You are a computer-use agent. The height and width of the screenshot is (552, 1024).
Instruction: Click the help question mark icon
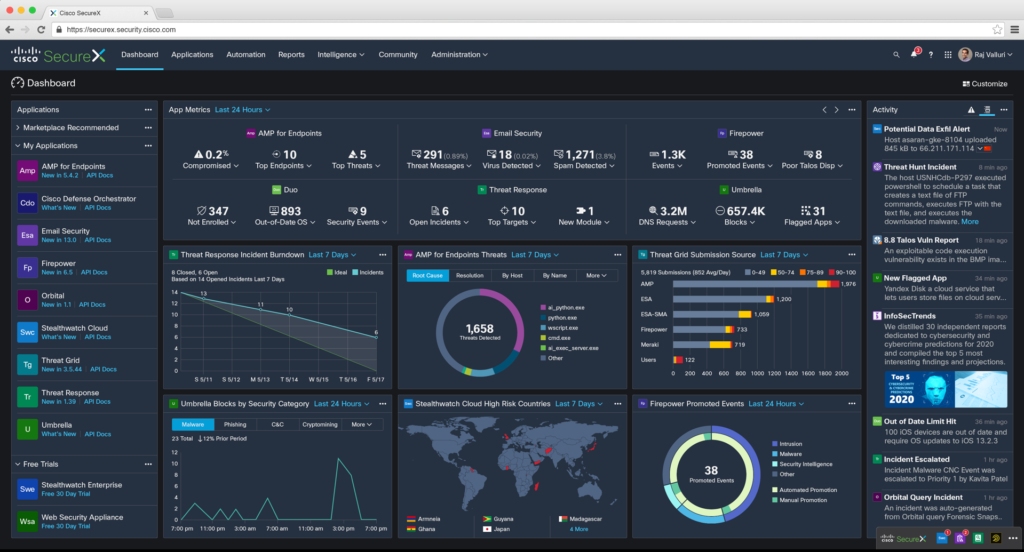(x=931, y=55)
